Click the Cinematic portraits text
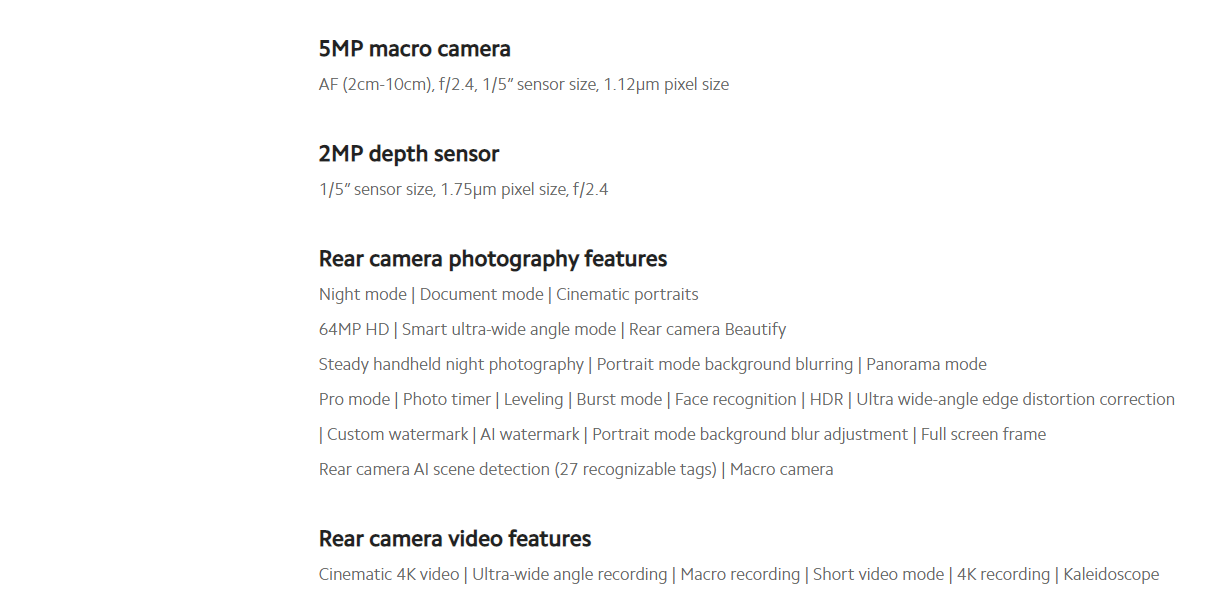This screenshot has width=1208, height=593. (627, 295)
